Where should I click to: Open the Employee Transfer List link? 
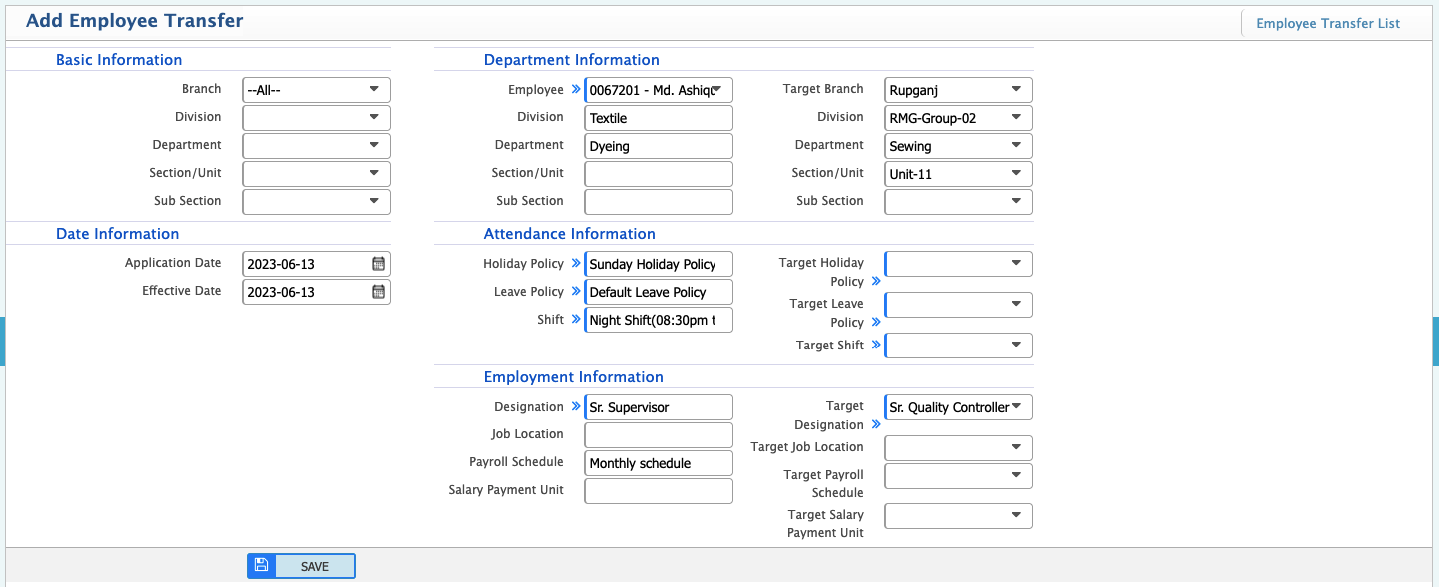tap(1327, 23)
